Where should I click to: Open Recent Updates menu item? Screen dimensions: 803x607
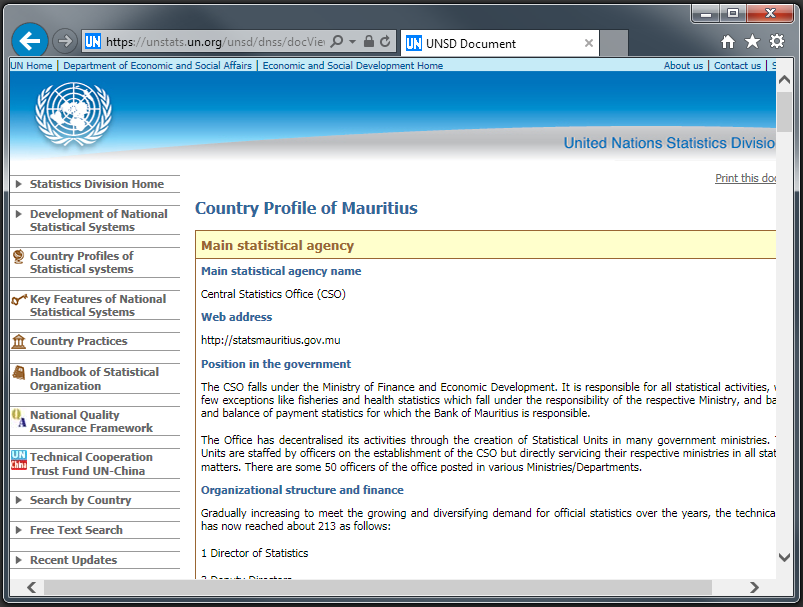pos(73,560)
